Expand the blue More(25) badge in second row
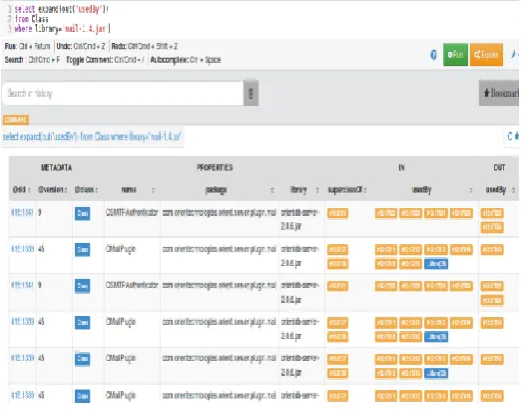 point(436,264)
